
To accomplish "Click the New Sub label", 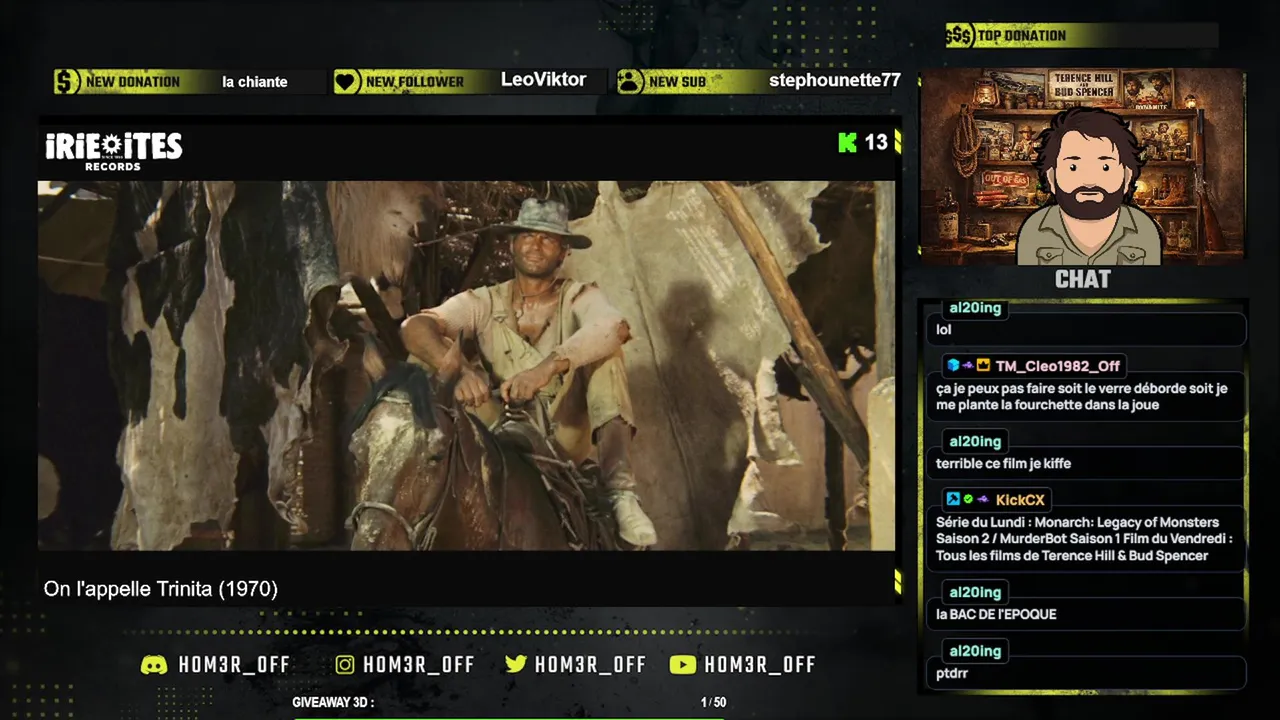I will pos(677,82).
